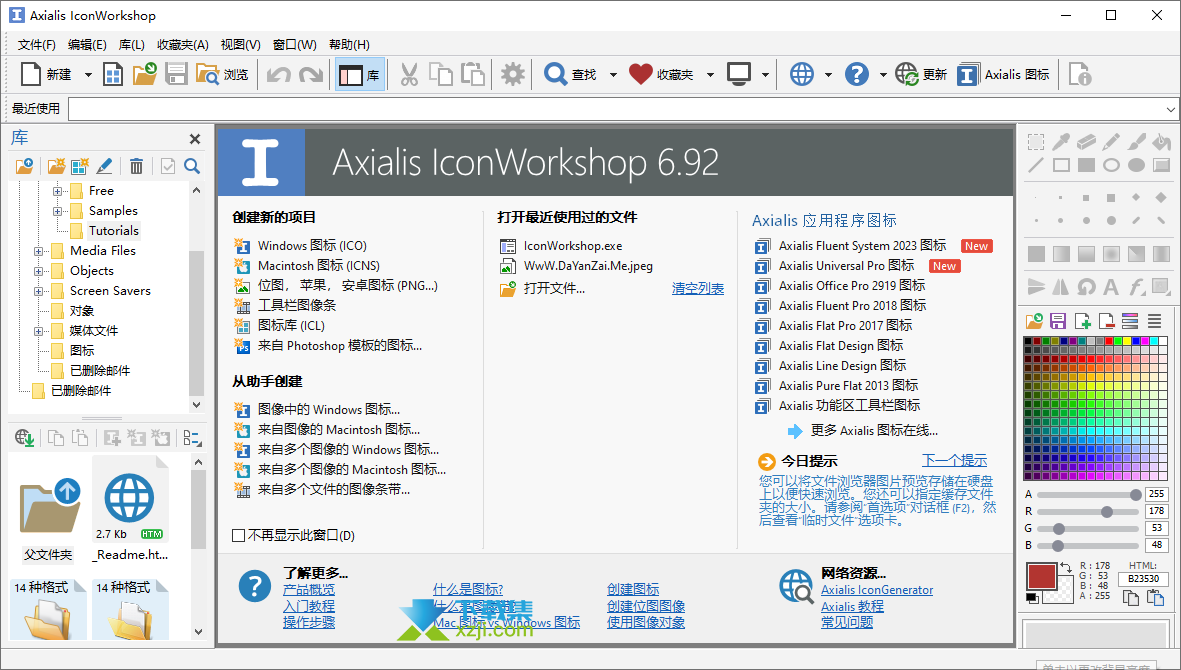Screen dimensions: 1181x670
Task: Select the Samples folder in tree
Action: pyautogui.click(x=113, y=211)
